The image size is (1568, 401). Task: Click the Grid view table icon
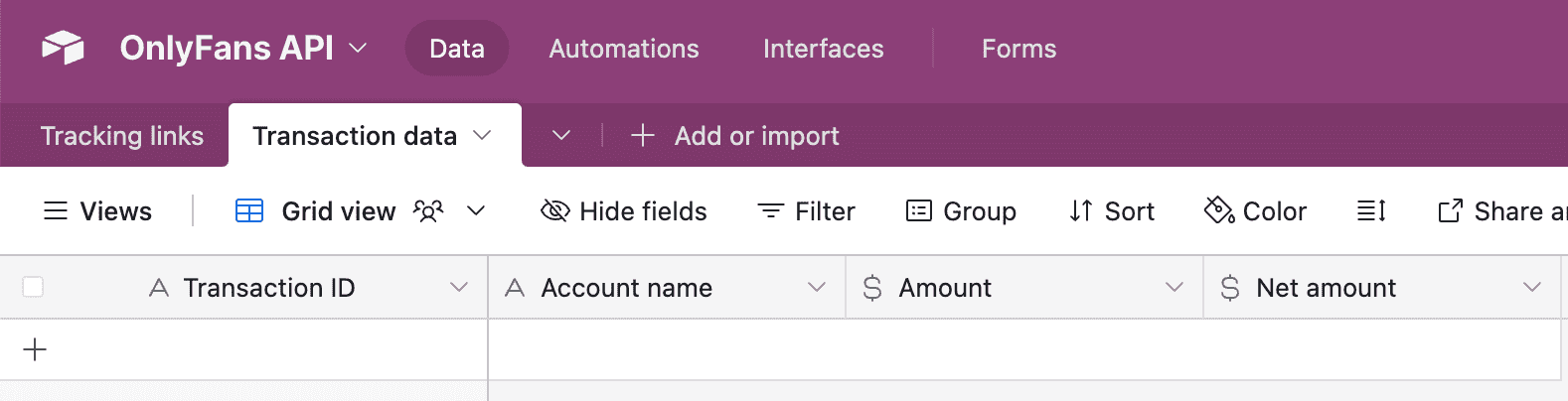click(x=249, y=211)
